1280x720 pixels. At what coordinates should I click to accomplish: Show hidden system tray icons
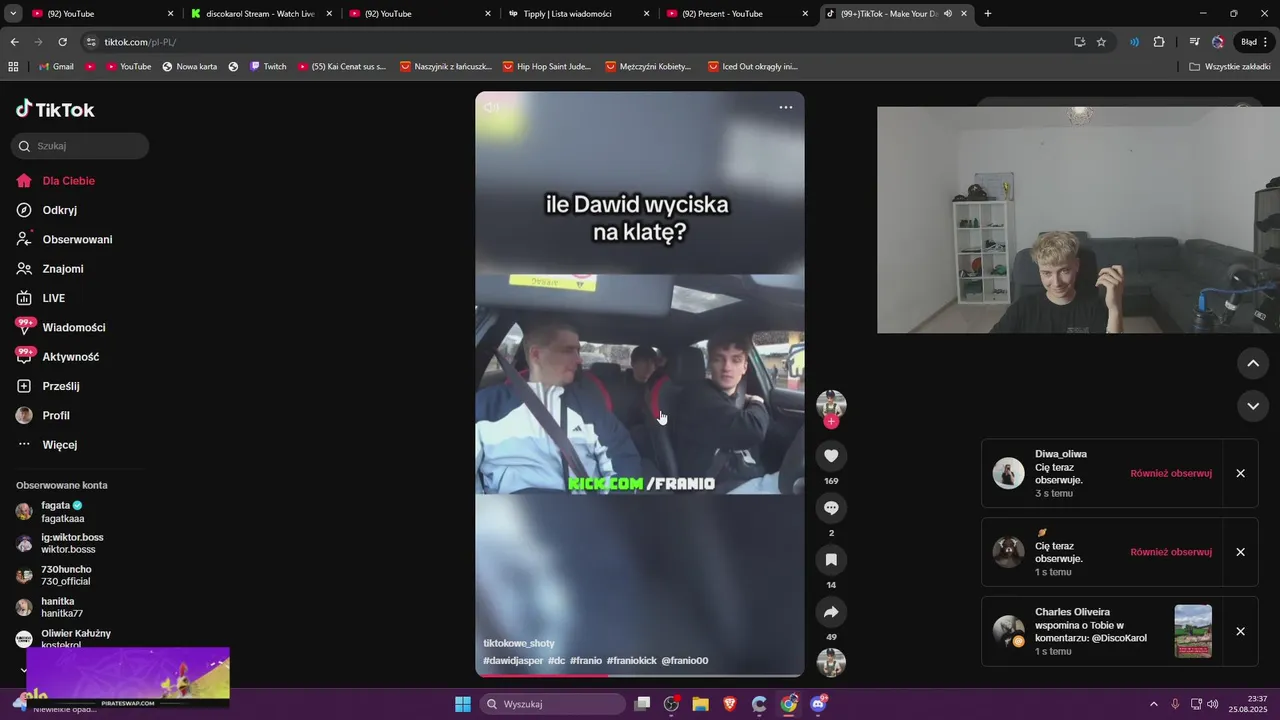coord(1153,704)
